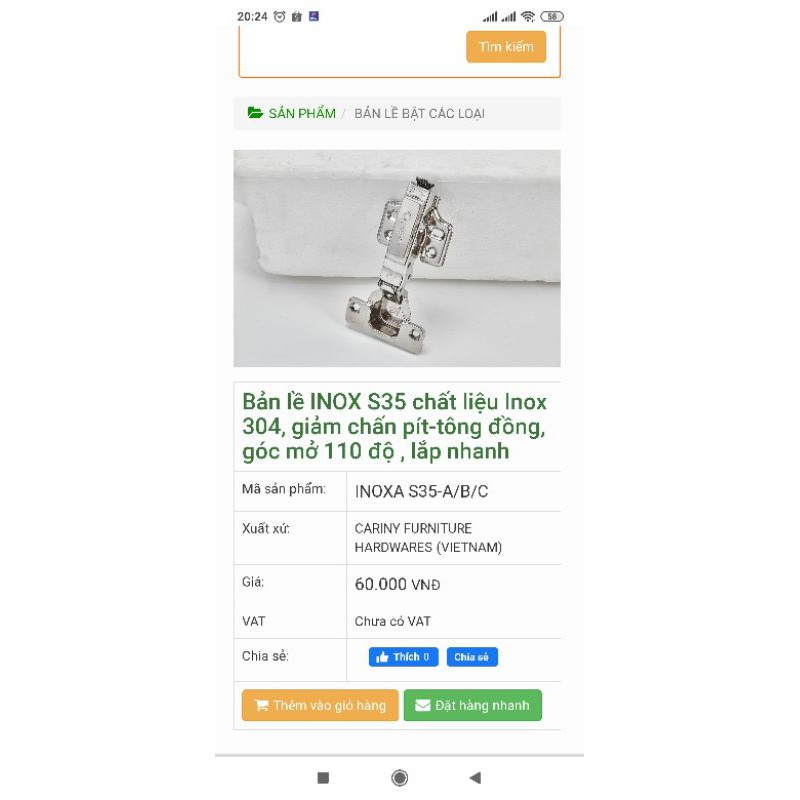Tap the alarm clock status icon

coord(279,16)
